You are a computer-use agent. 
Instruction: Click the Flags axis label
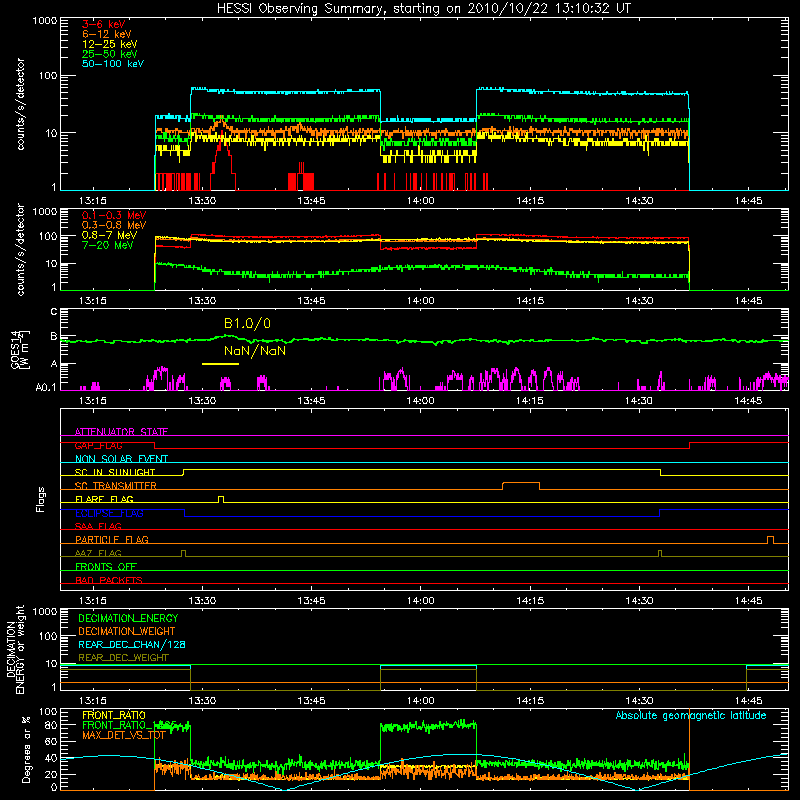click(41, 499)
